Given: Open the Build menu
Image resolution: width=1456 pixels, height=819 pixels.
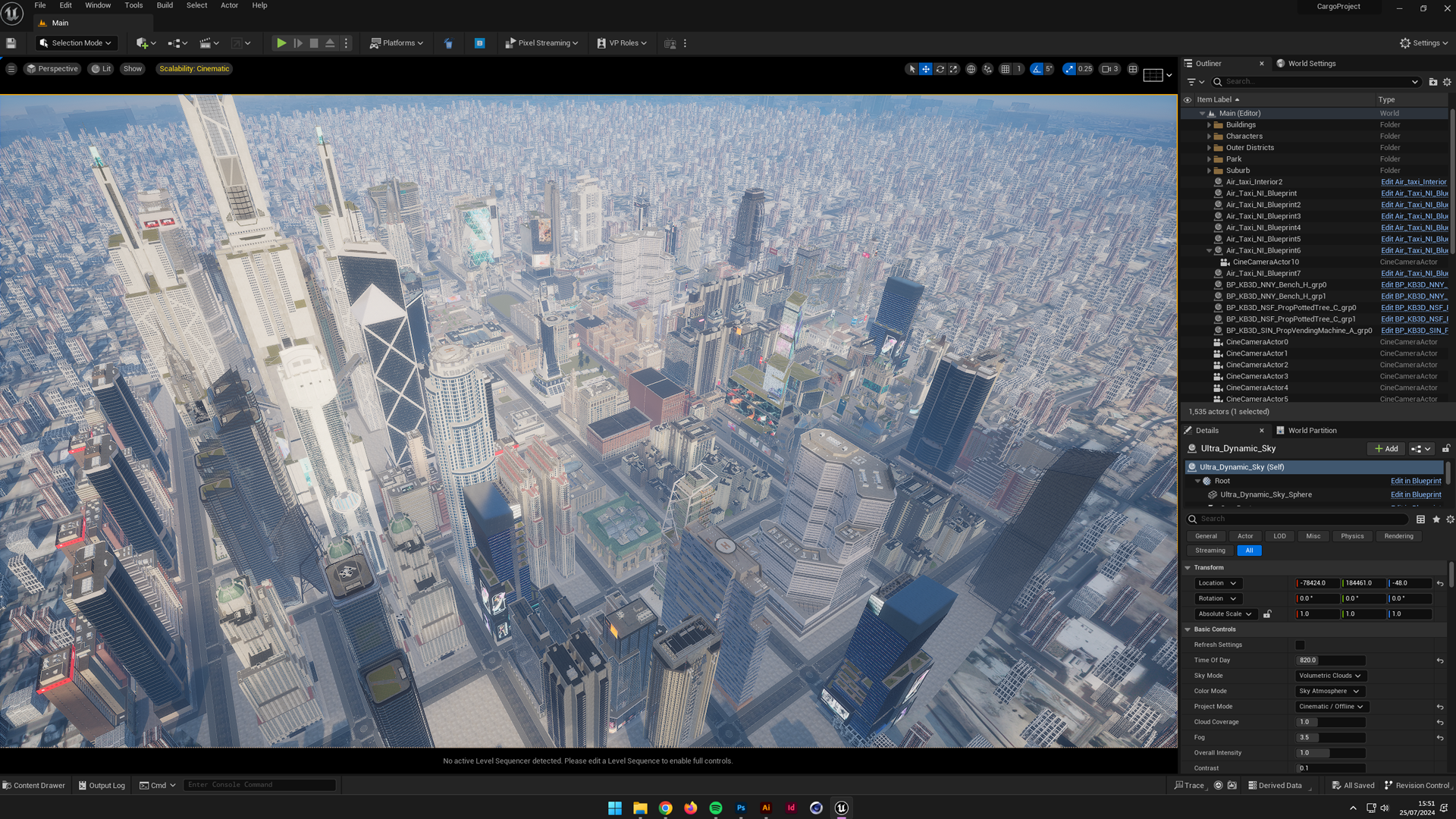Looking at the screenshot, I should (x=165, y=5).
